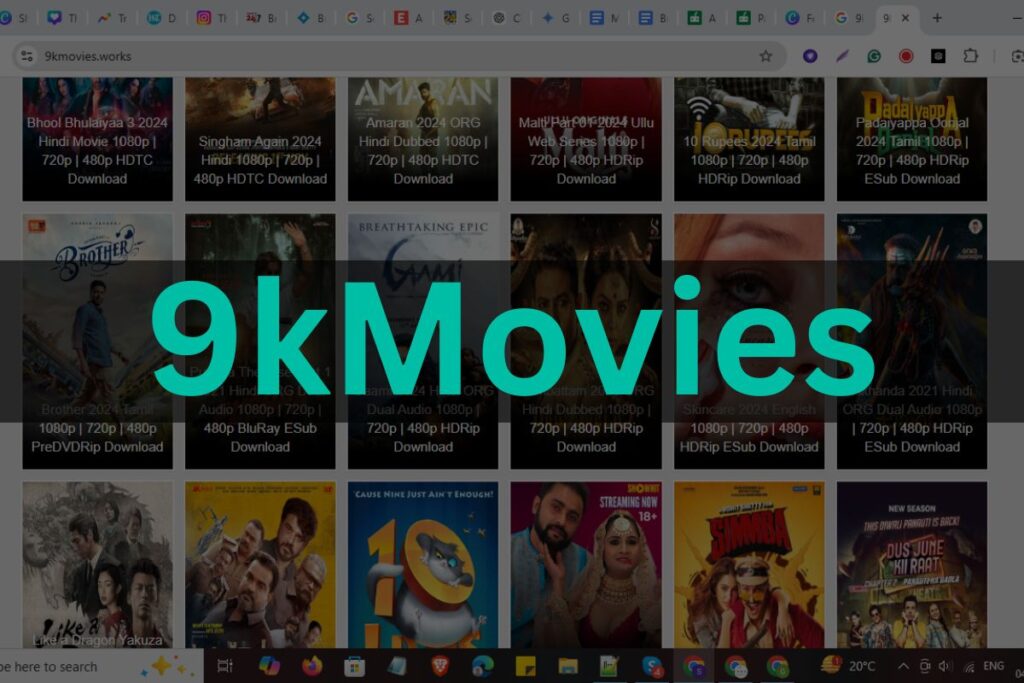This screenshot has width=1024, height=683.
Task: Open the Streaming Now 18+ poster
Action: (x=586, y=565)
